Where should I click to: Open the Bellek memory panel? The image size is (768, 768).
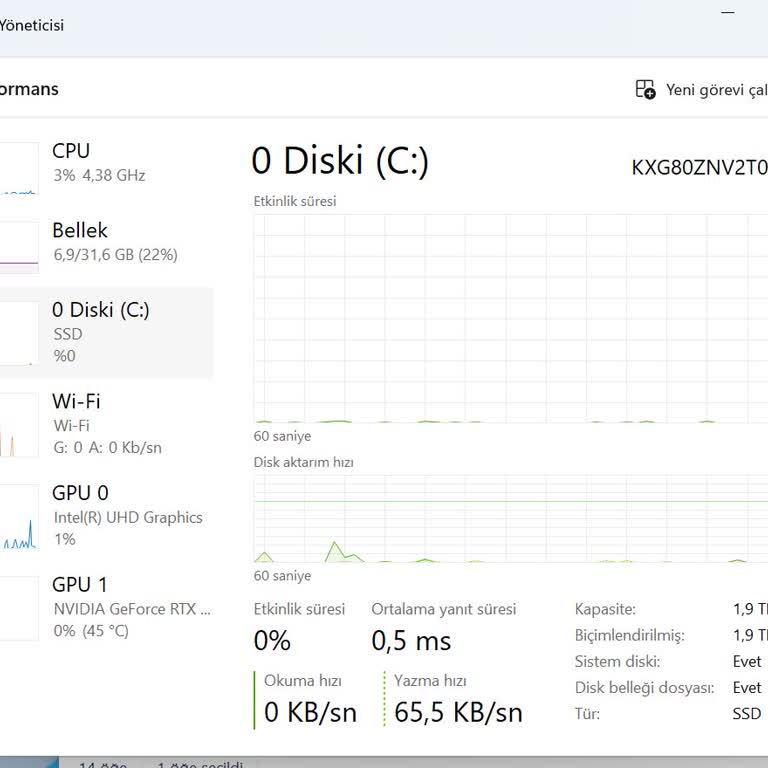(x=106, y=246)
